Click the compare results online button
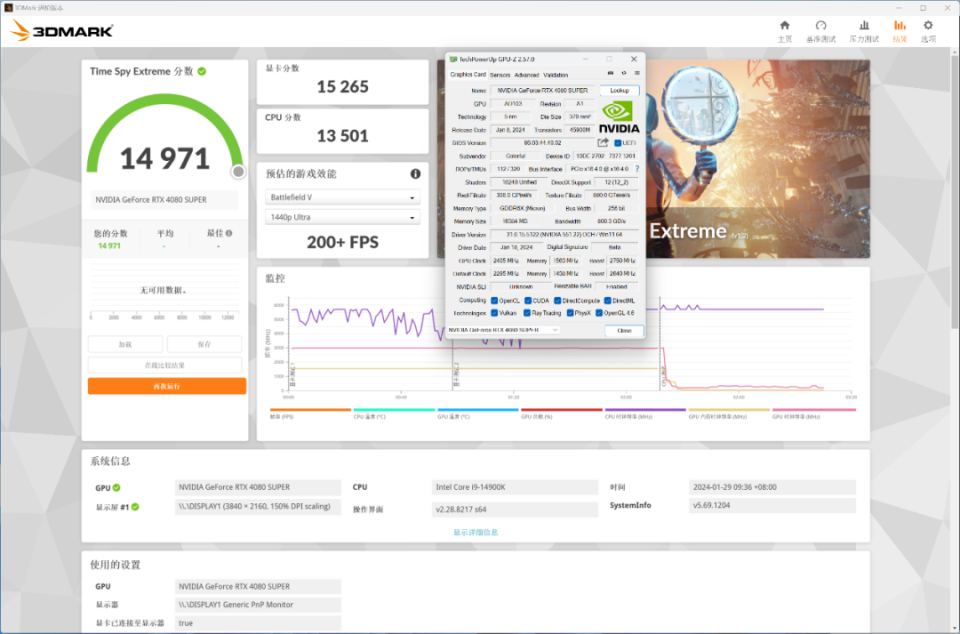 tap(165, 365)
